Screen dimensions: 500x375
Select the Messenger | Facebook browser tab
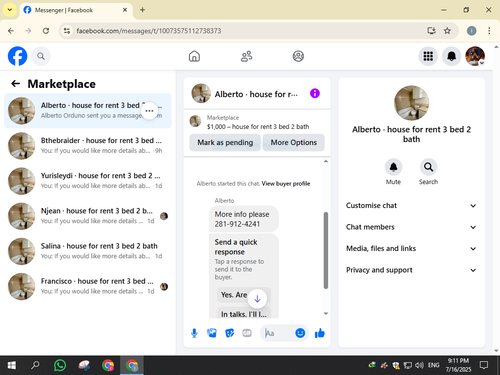(x=76, y=10)
